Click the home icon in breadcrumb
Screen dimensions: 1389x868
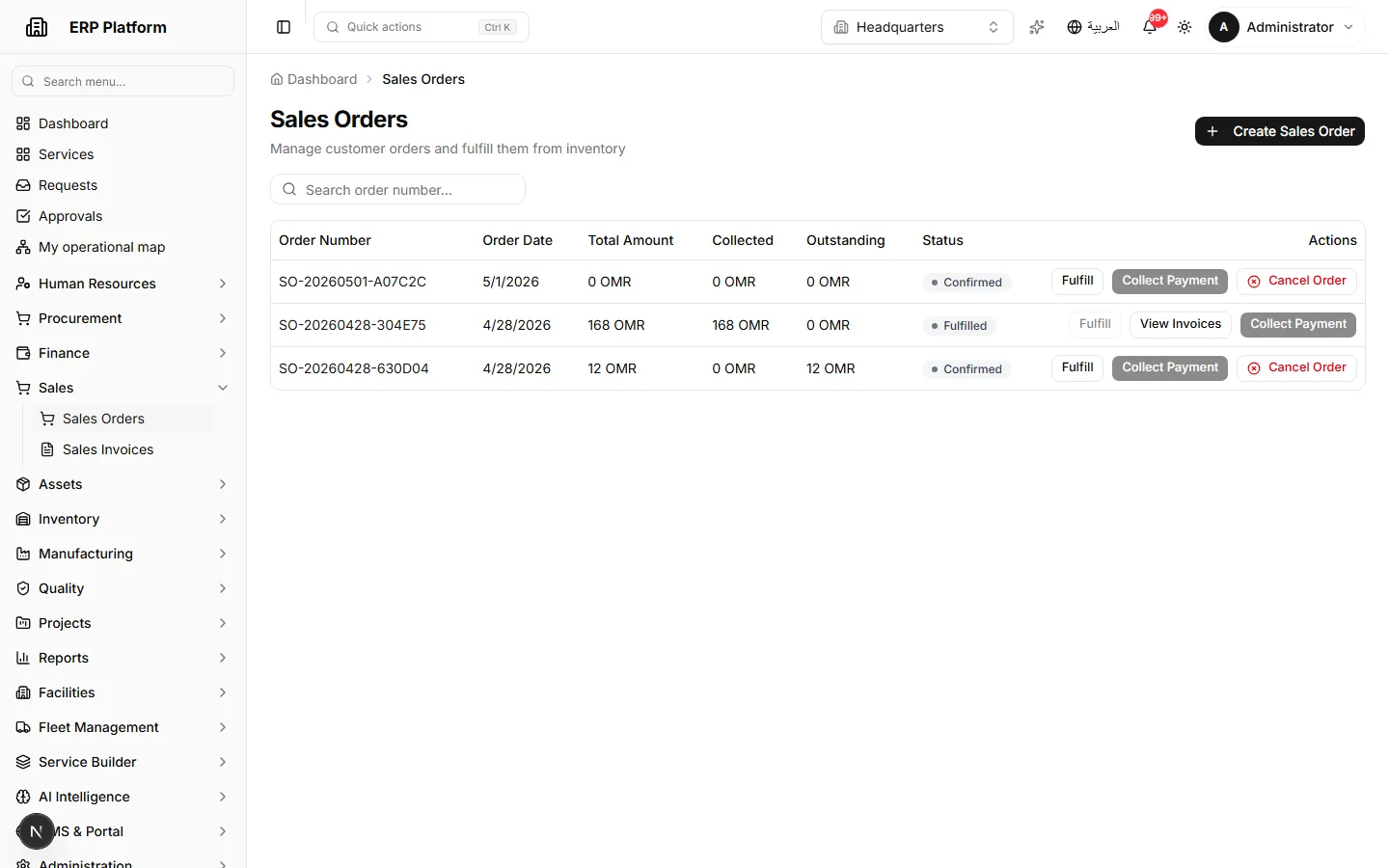[x=277, y=79]
